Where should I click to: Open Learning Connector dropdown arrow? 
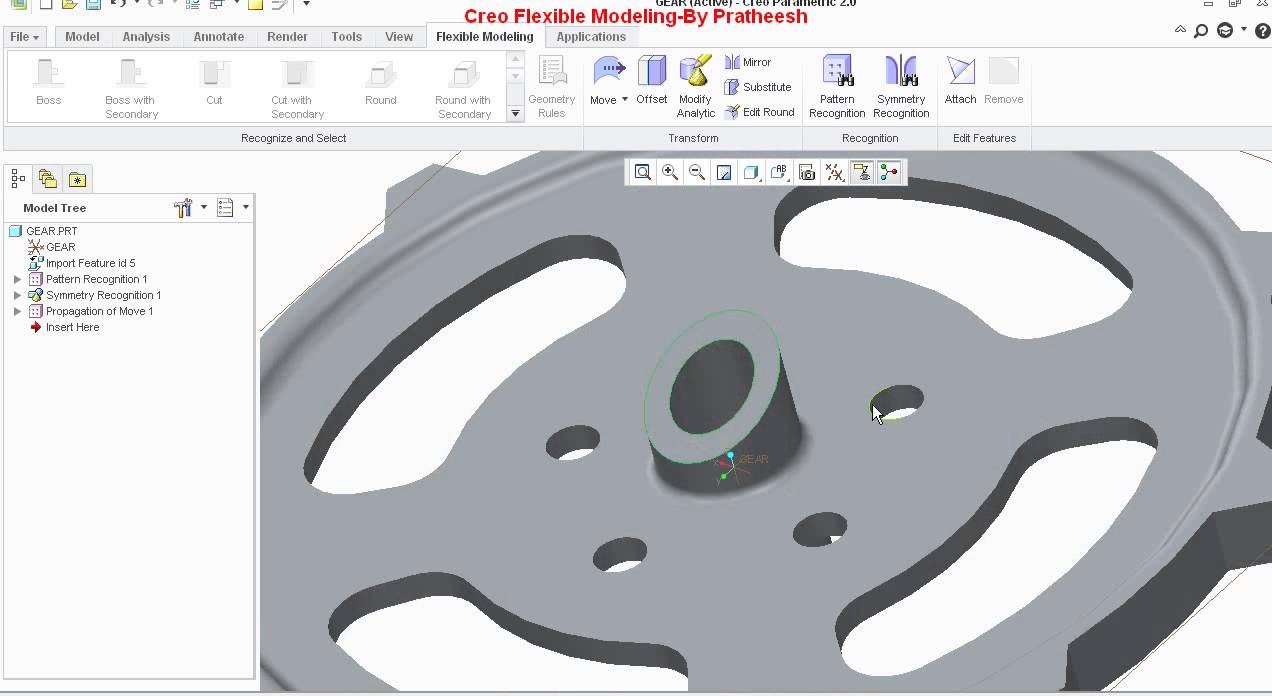(1244, 30)
